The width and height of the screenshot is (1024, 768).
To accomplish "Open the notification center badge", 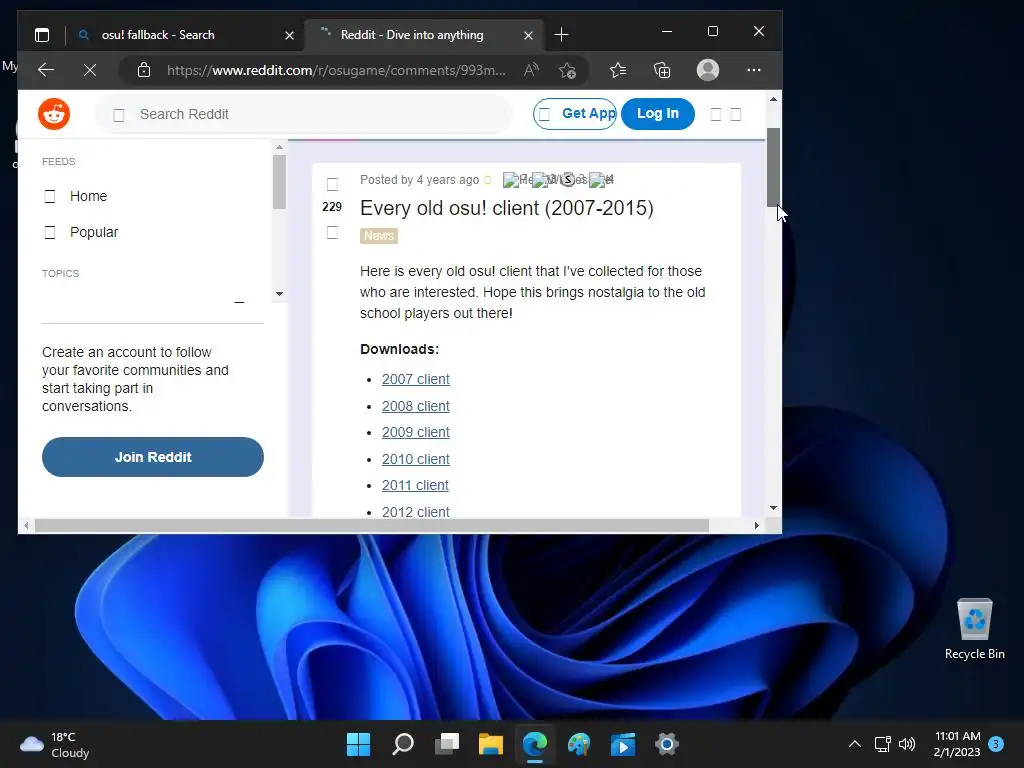I will point(996,744).
